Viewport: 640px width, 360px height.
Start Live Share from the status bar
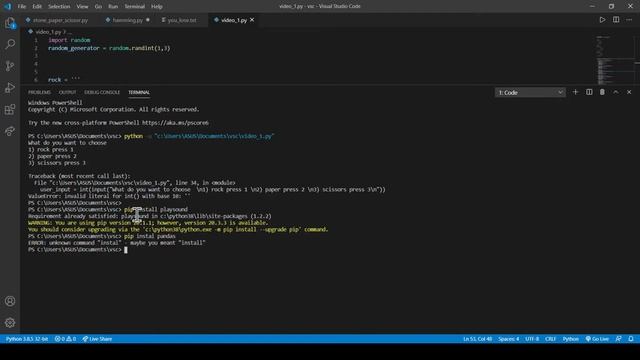(x=97, y=339)
